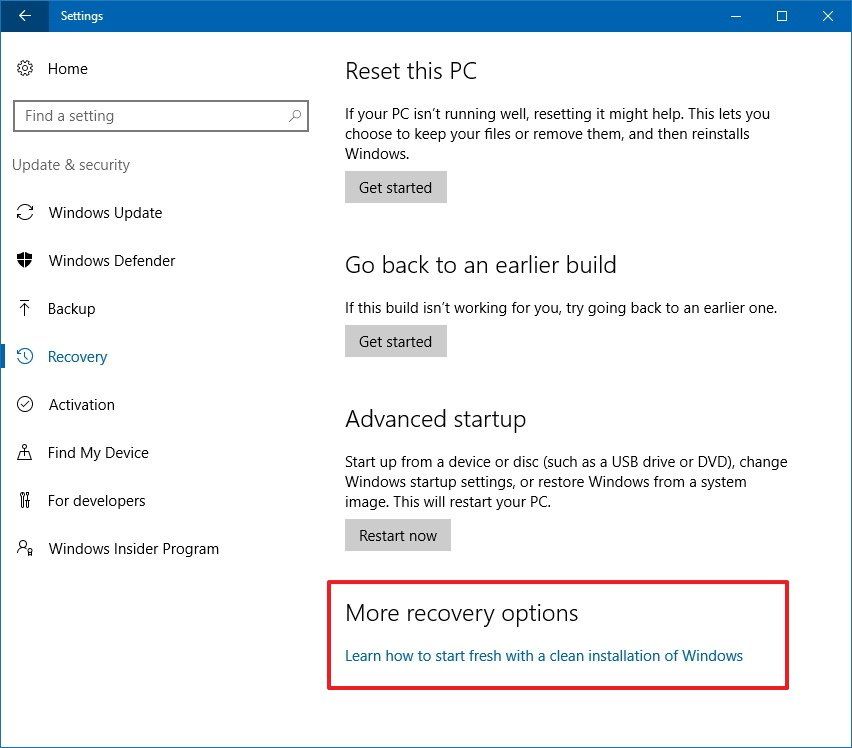Click the magnifier icon in search box
Viewport: 852px width, 748px height.
295,116
